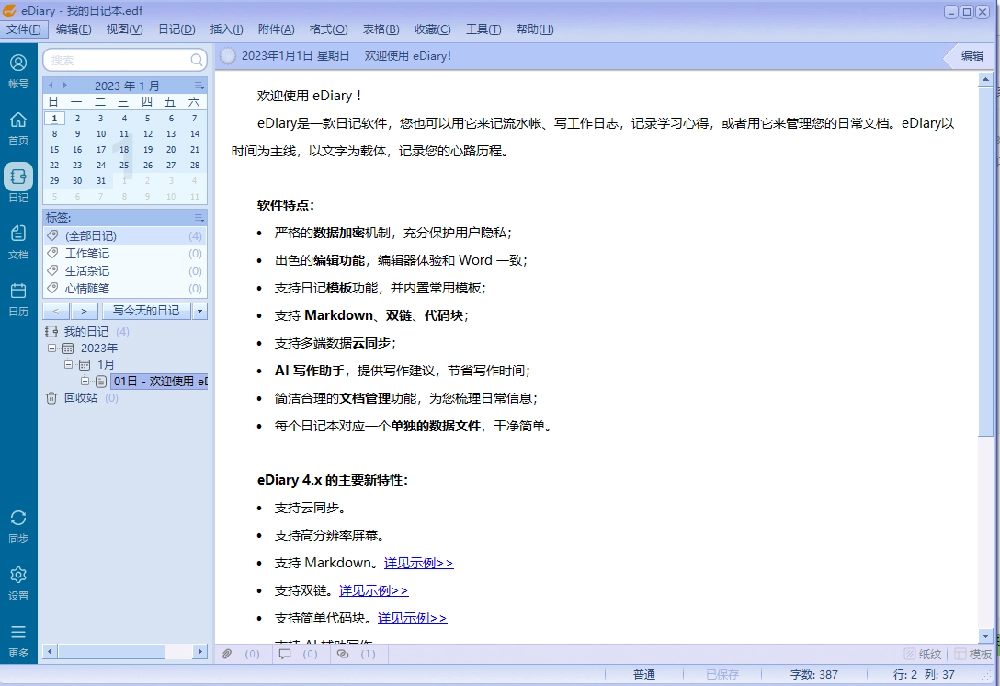The height and width of the screenshot is (686, 1000).
Task: Select the 1月 tree item
Action: click(105, 365)
